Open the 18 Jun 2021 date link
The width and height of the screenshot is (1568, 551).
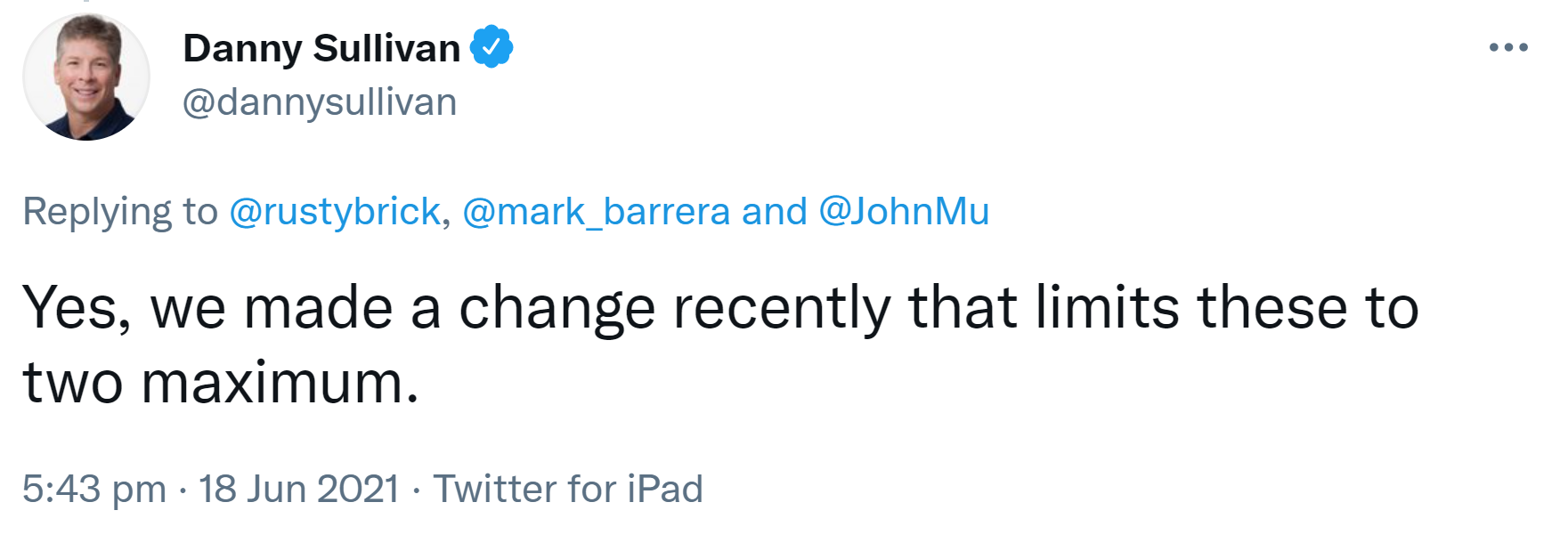(298, 489)
